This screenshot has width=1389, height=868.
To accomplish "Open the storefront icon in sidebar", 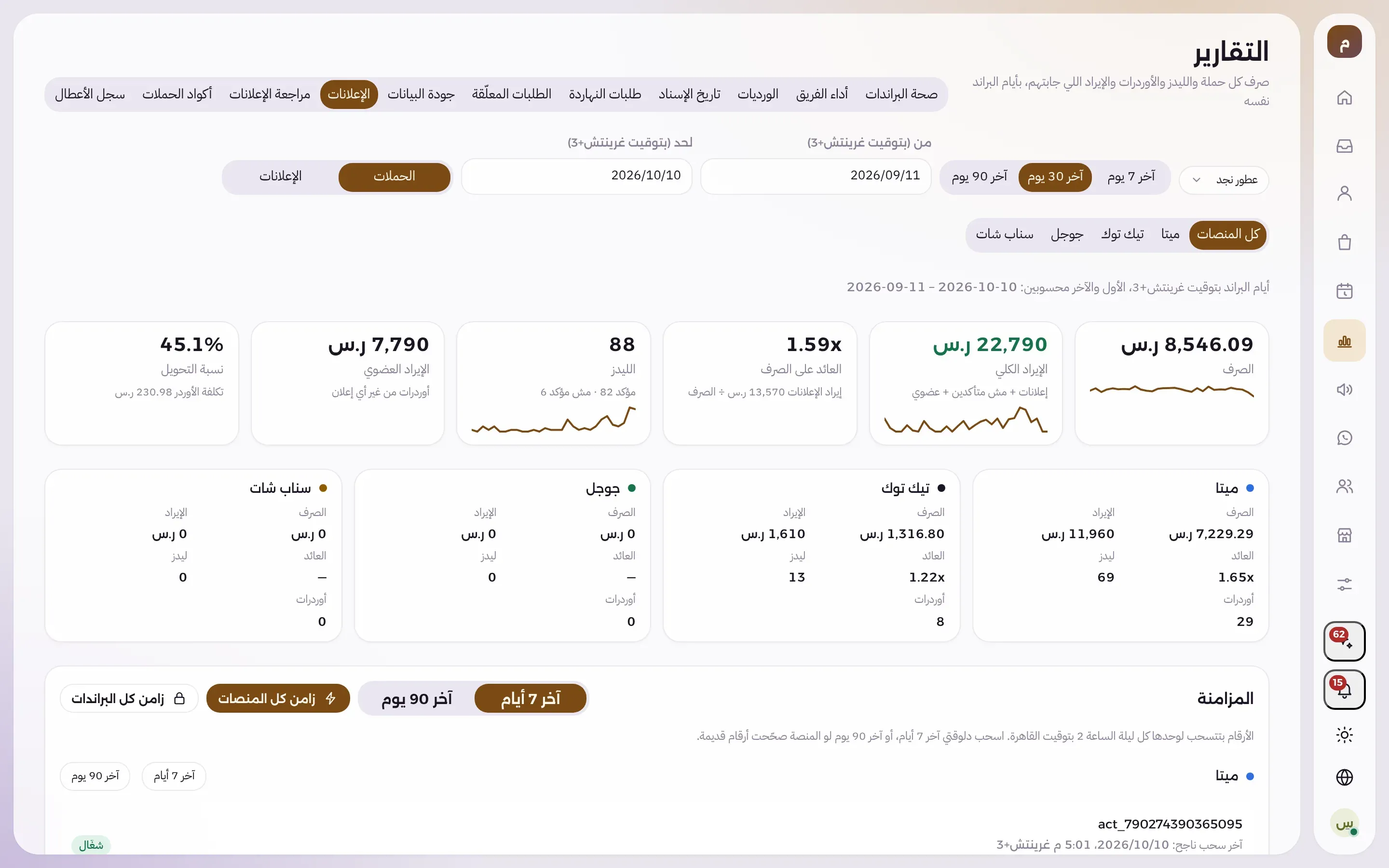I will pos(1344,536).
